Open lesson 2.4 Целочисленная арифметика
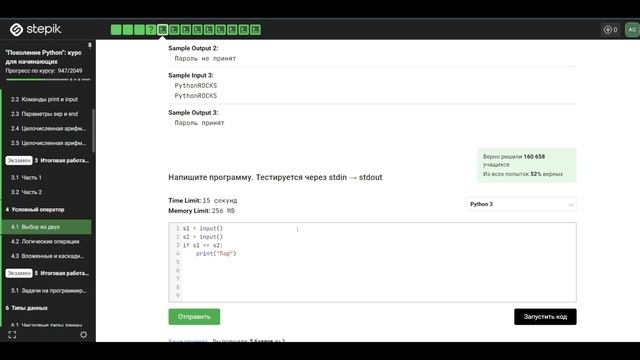 click(47, 129)
